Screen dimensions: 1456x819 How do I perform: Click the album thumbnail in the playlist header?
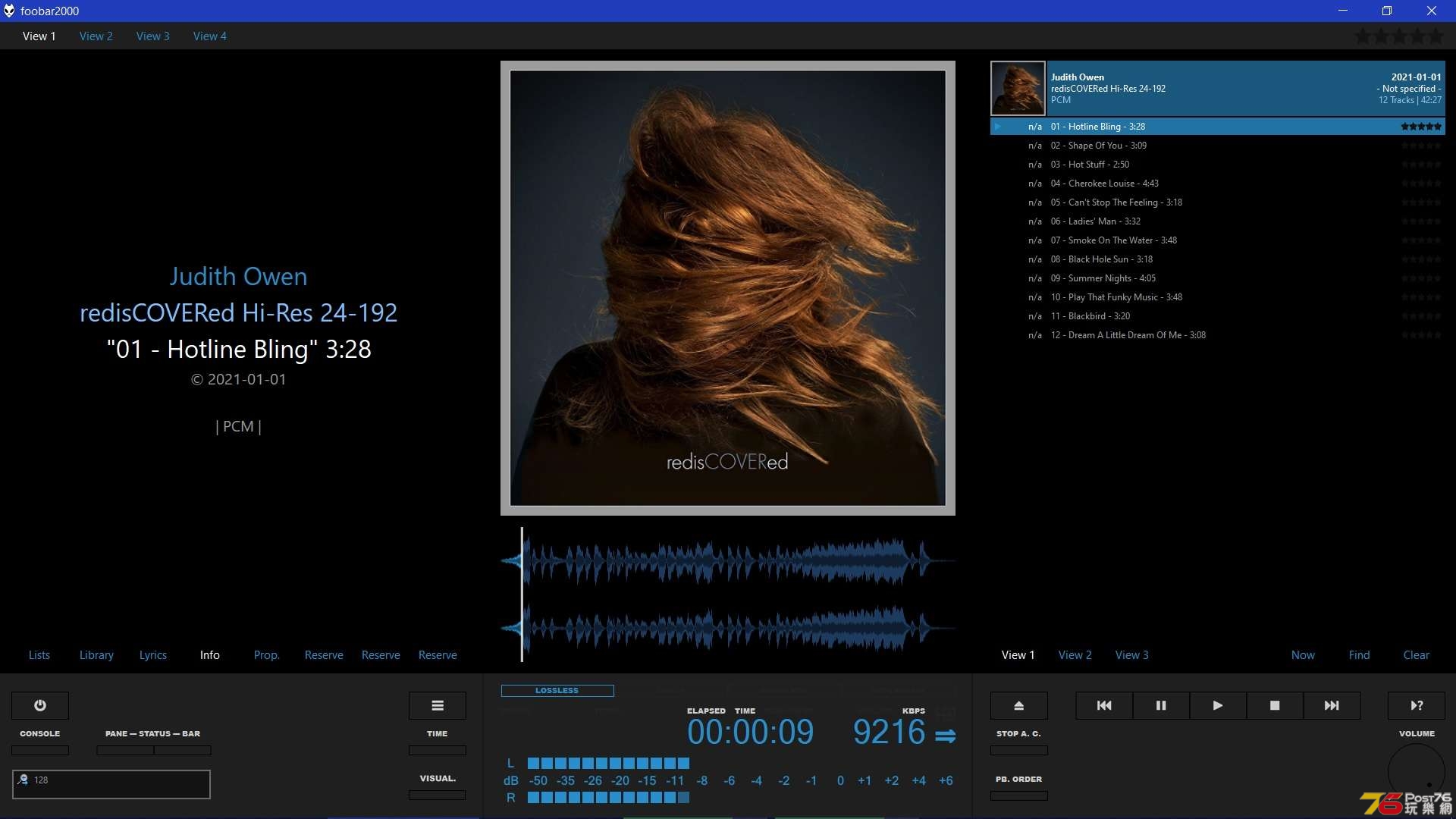1018,89
